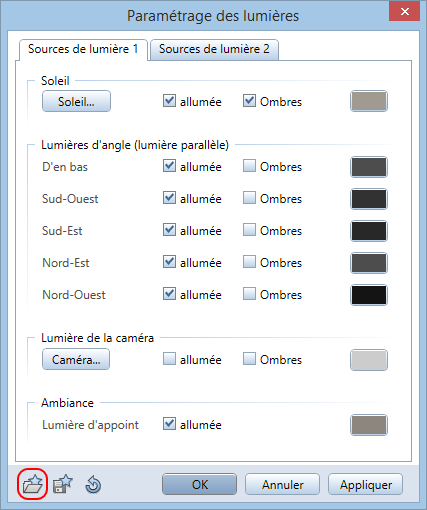
Task: Change the Lumière d'appoint color swatch
Action: click(369, 425)
